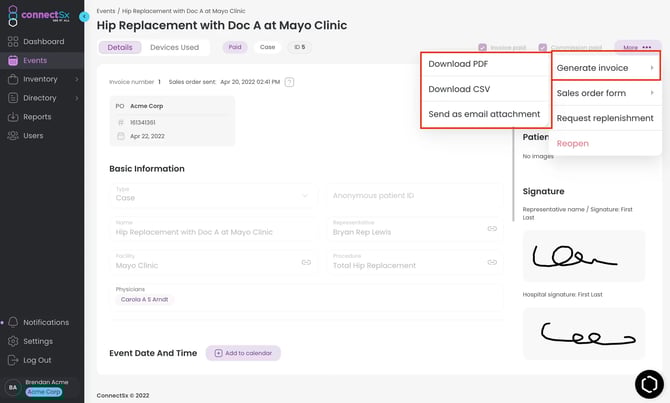Screen dimensions: 670x403
Task: Click the connectSx logo
Action: (x=38, y=16)
